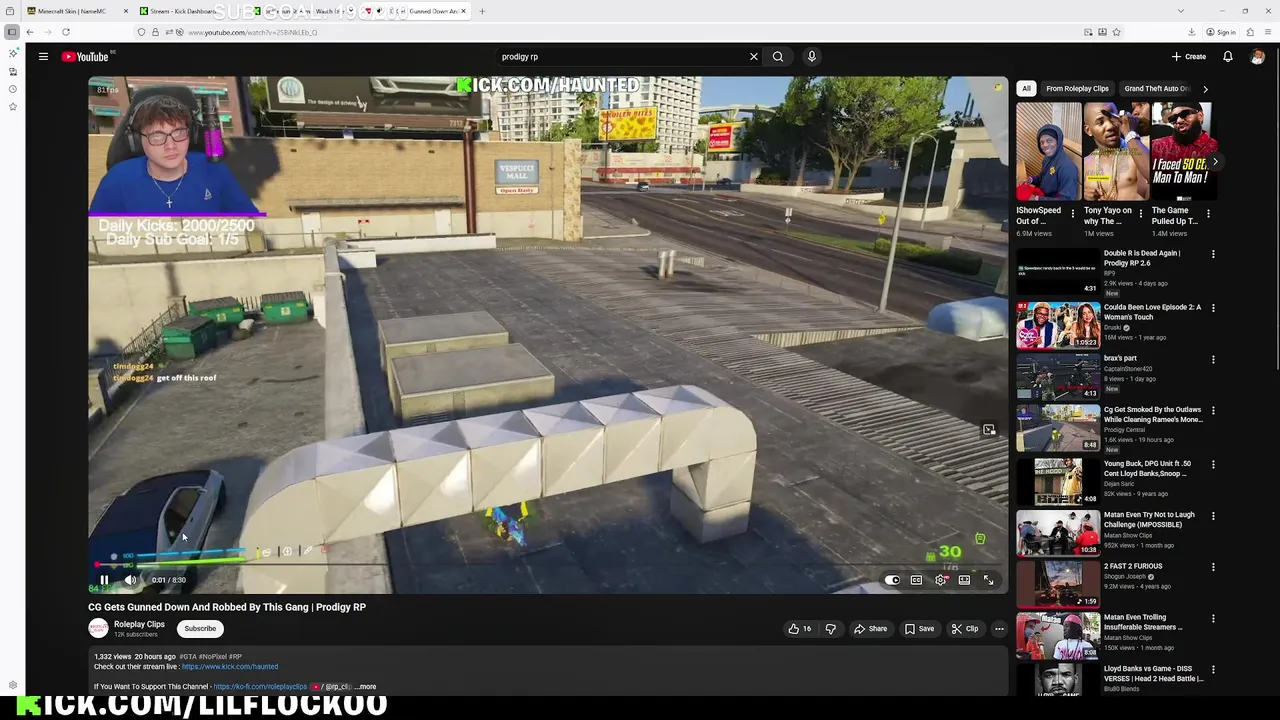Start voice search with microphone icon

click(x=812, y=57)
